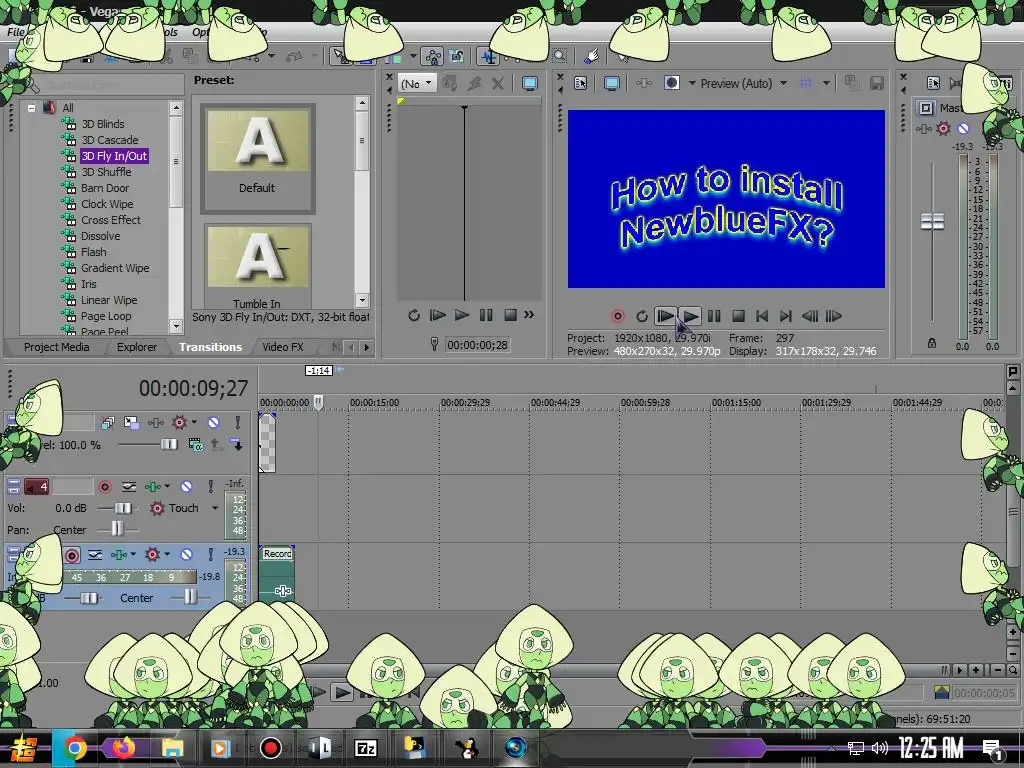This screenshot has width=1024, height=768.
Task: Toggle Loop Playback in the Trimmer window
Action: pos(414,315)
